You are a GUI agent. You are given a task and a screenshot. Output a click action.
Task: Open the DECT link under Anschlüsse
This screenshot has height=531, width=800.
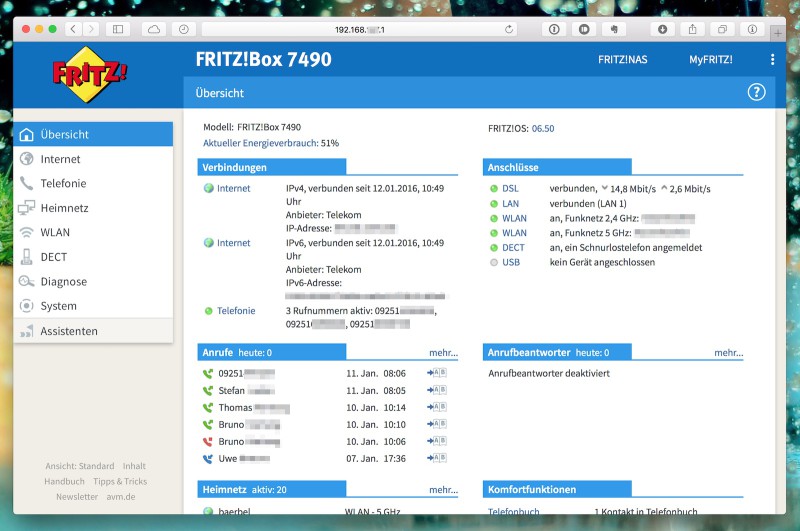(x=513, y=247)
